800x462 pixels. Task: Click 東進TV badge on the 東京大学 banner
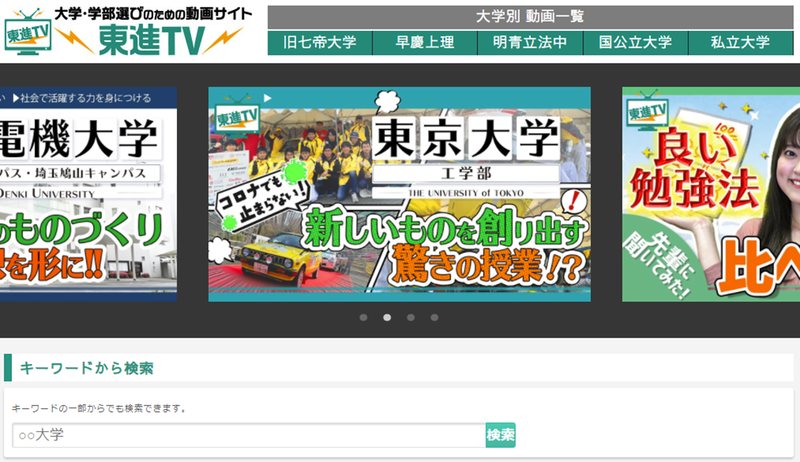coord(235,113)
